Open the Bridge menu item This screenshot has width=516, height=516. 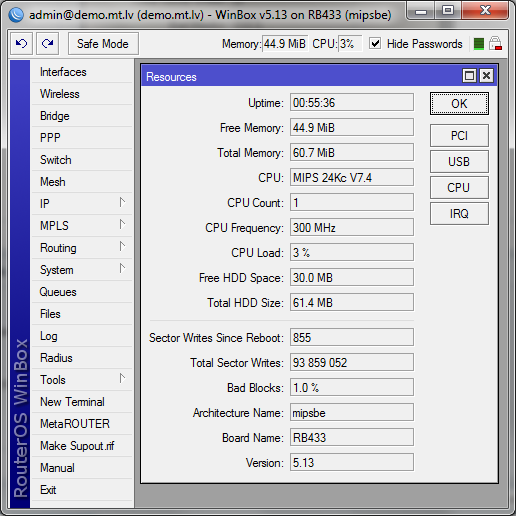coord(82,116)
